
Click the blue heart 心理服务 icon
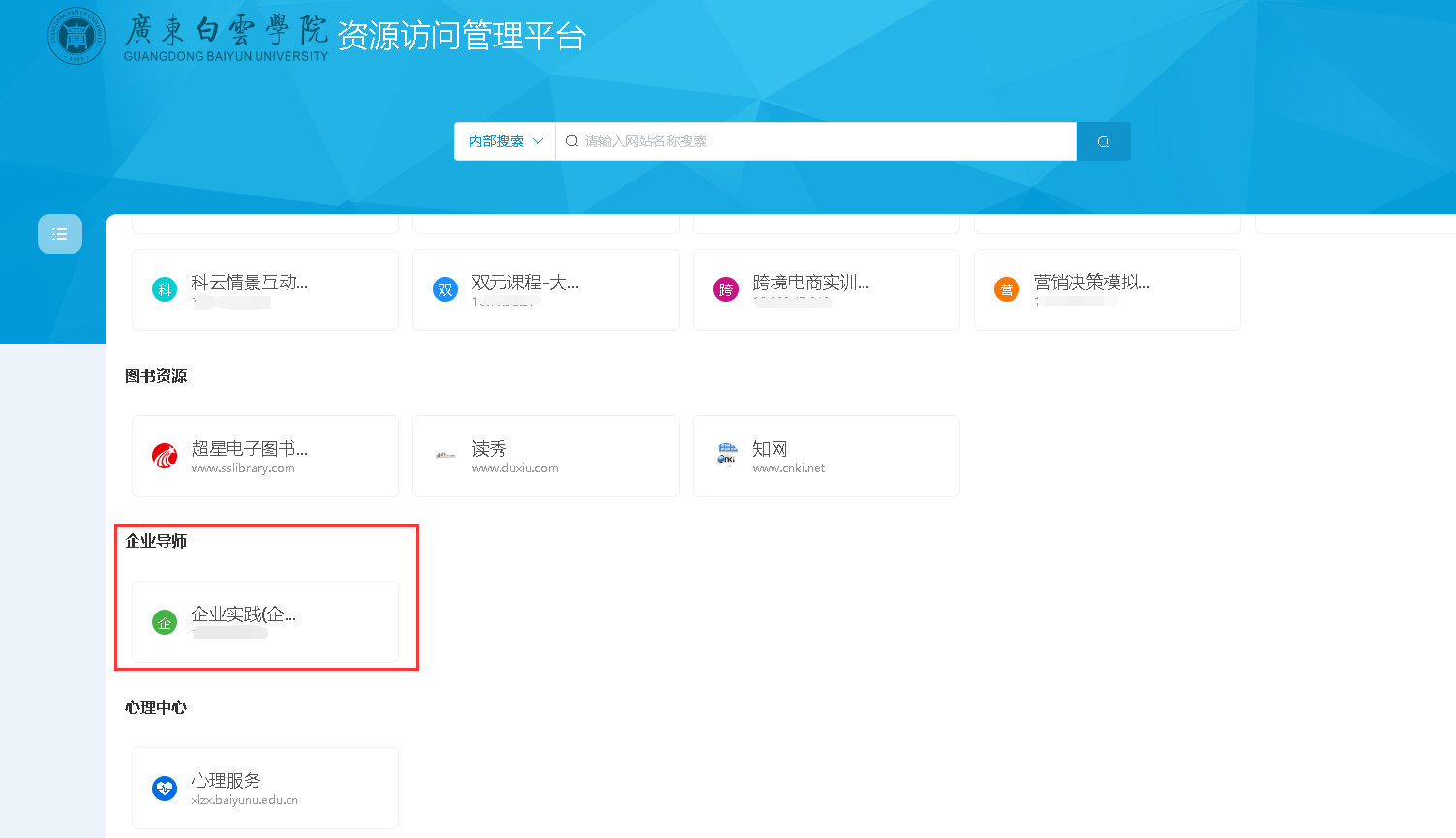tap(165, 789)
